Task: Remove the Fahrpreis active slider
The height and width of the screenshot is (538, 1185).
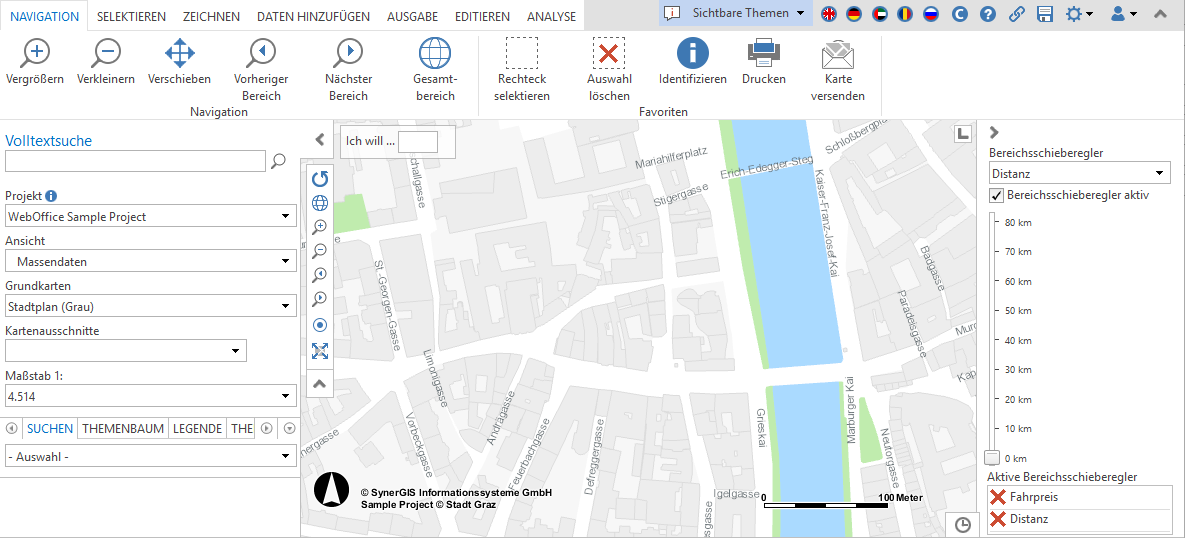Action: 997,498
